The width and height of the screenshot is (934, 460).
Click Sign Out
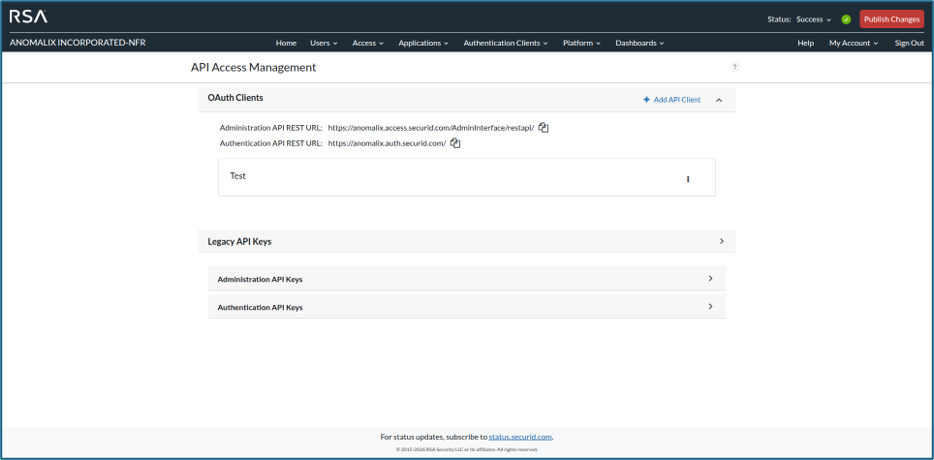point(909,43)
